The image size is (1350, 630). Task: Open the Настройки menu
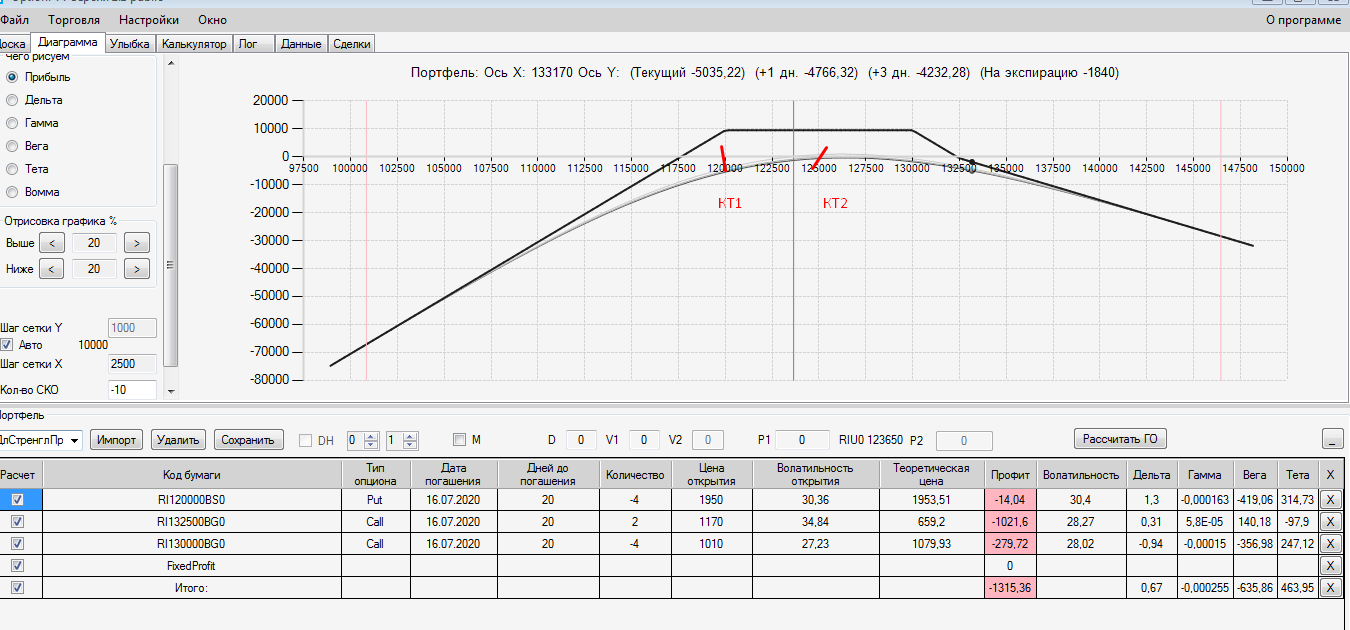149,19
